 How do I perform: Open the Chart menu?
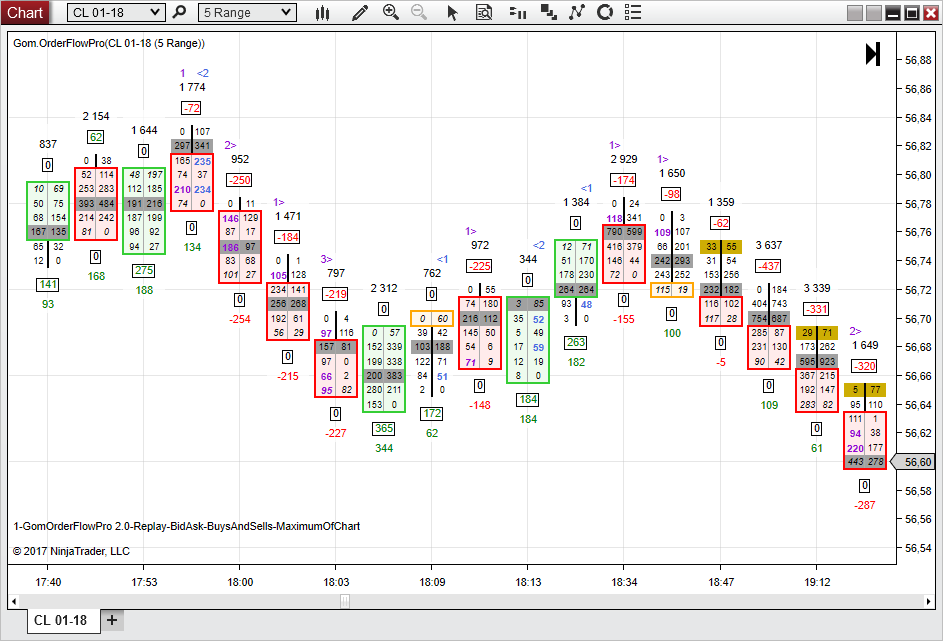click(24, 12)
